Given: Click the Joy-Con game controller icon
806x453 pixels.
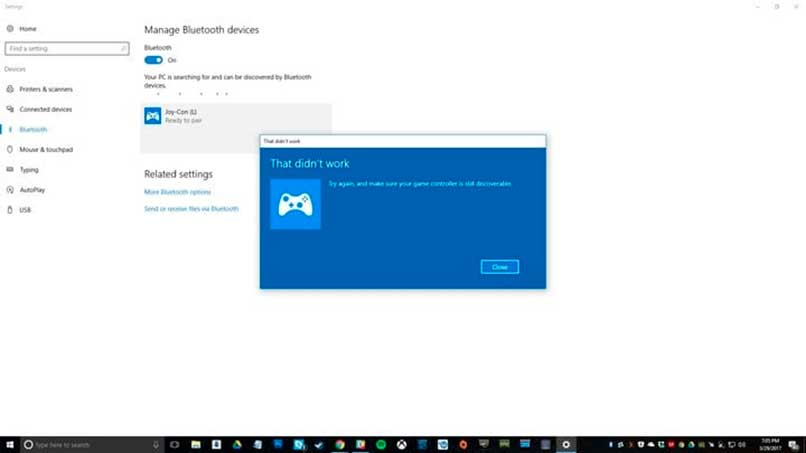Looking at the screenshot, I should [153, 116].
